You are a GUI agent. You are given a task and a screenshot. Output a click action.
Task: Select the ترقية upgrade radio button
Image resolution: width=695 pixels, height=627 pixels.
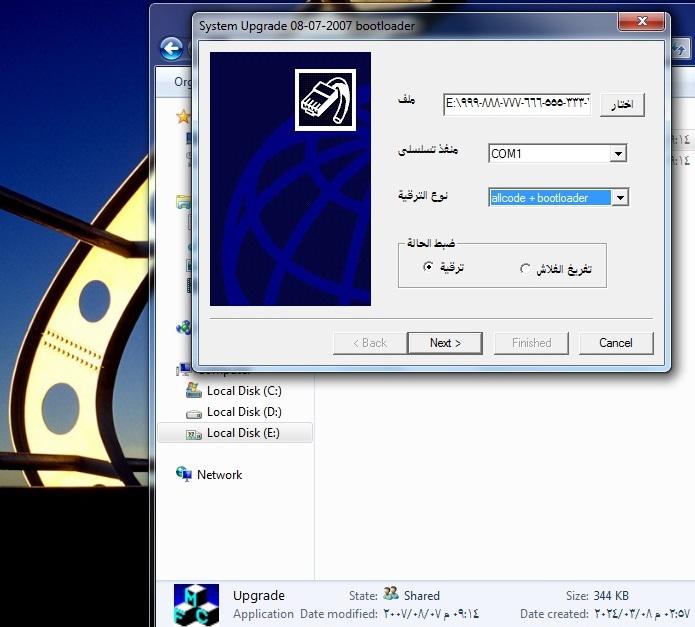(428, 267)
